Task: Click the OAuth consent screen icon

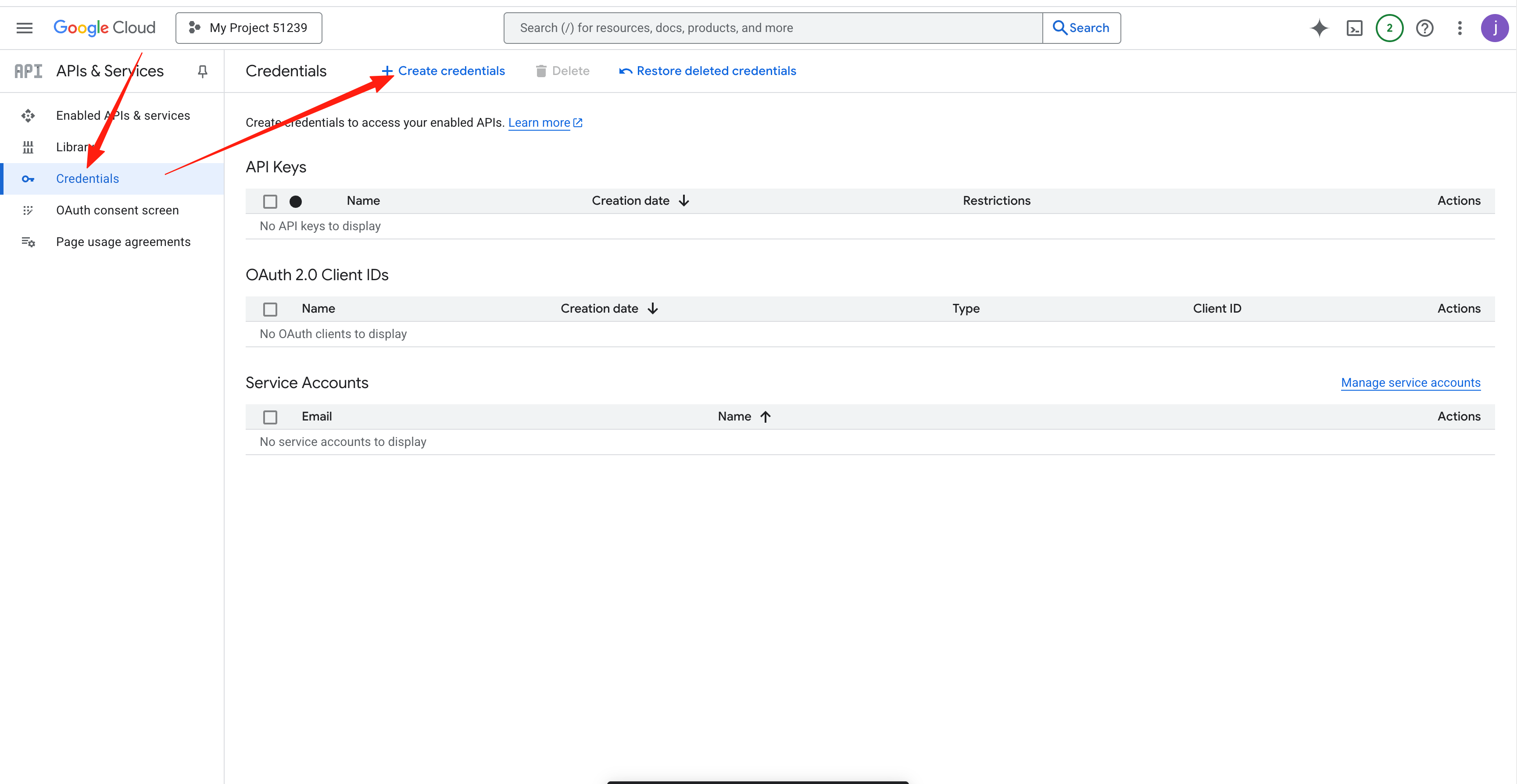Action: click(x=28, y=210)
